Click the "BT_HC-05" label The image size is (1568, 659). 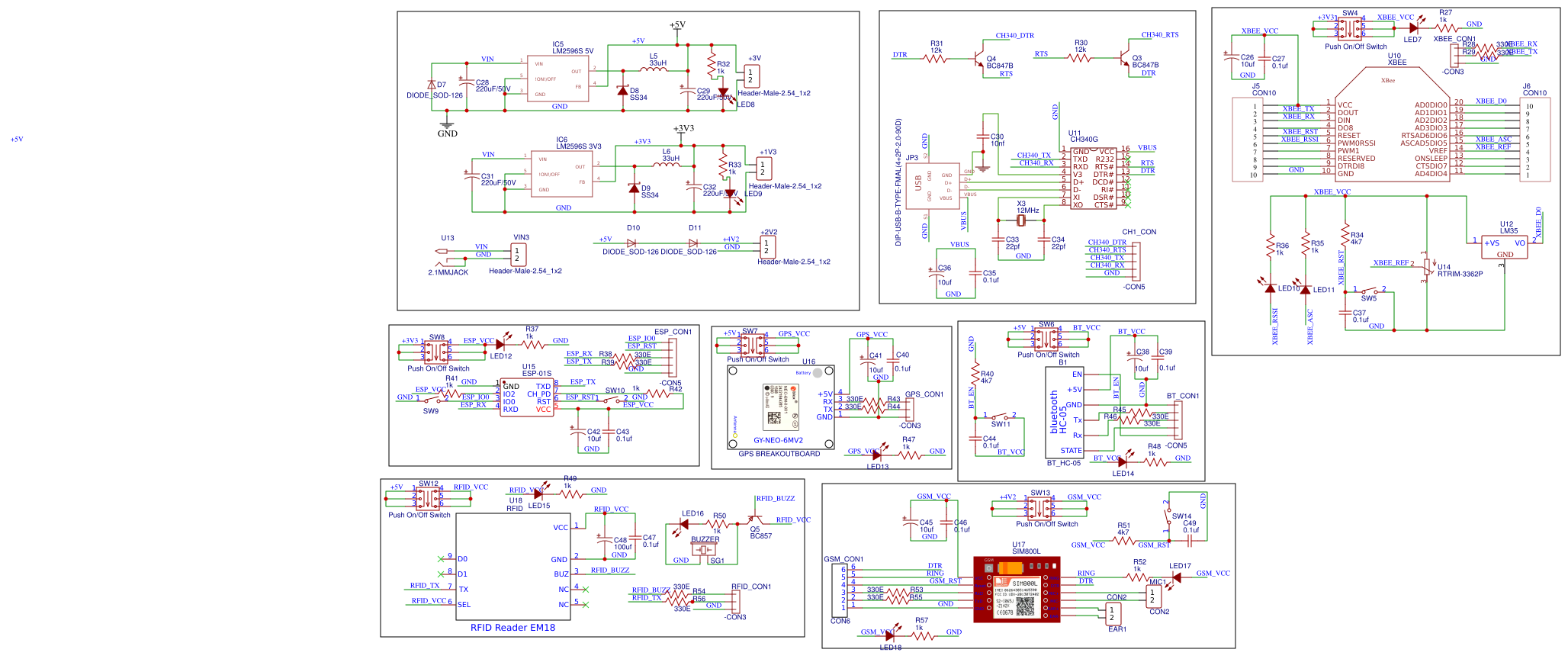1063,463
